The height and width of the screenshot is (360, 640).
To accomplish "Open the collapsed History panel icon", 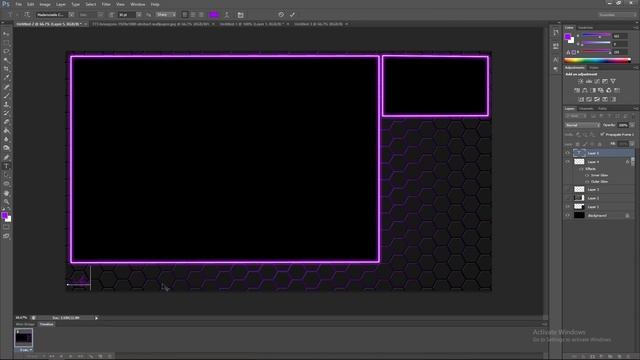I will (x=556, y=32).
